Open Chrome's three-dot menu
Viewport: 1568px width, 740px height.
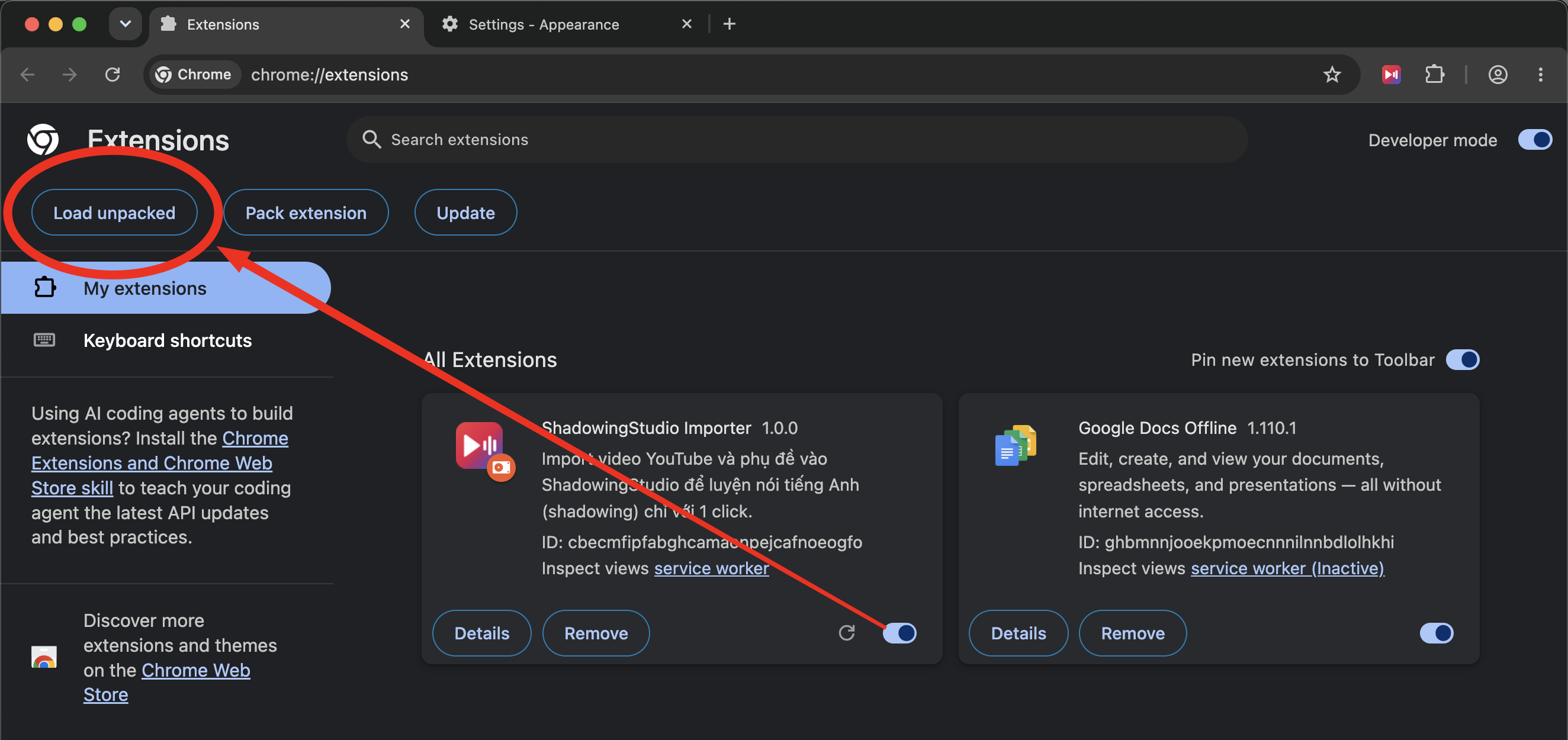pyautogui.click(x=1541, y=74)
